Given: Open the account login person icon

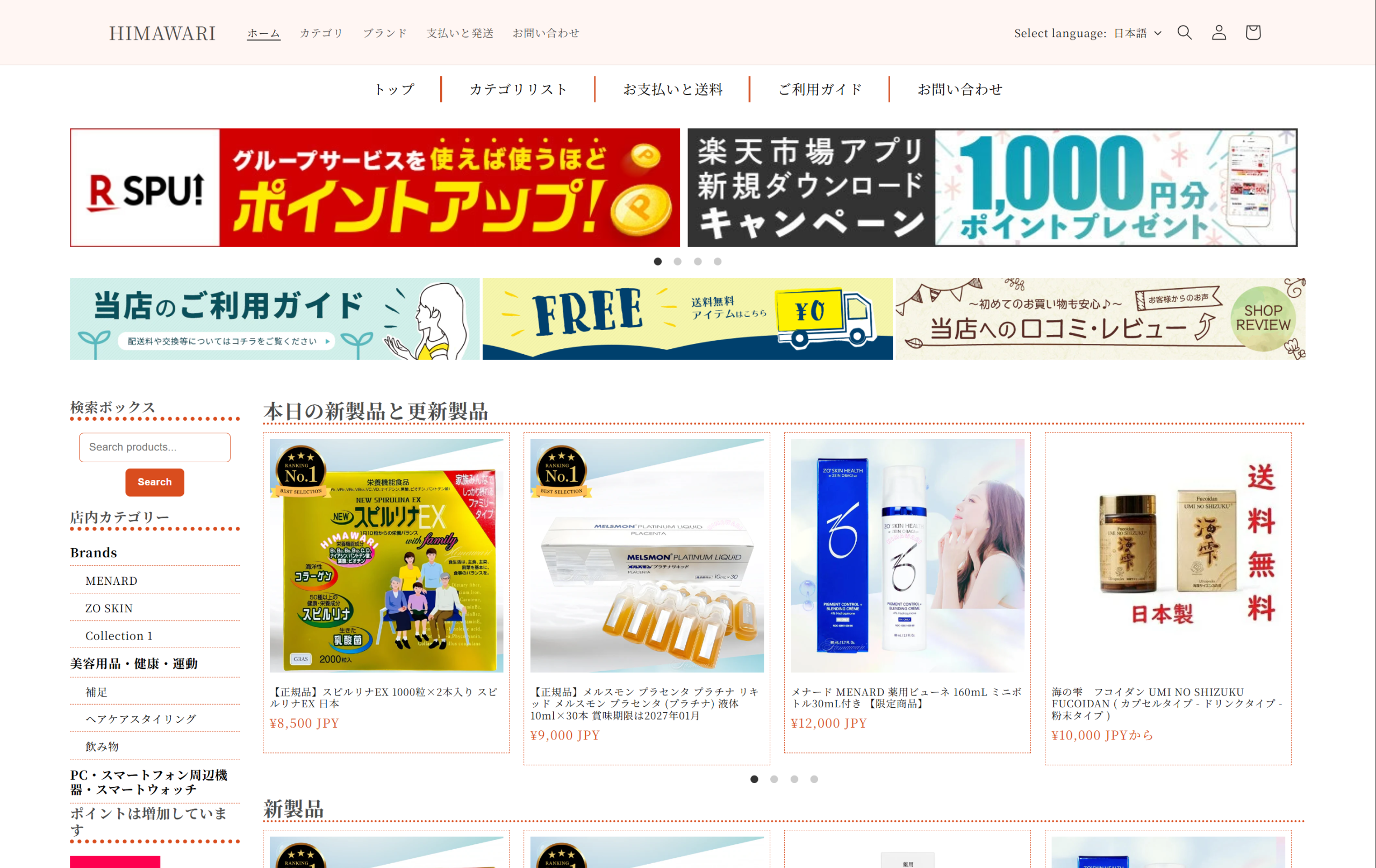Looking at the screenshot, I should point(1219,33).
